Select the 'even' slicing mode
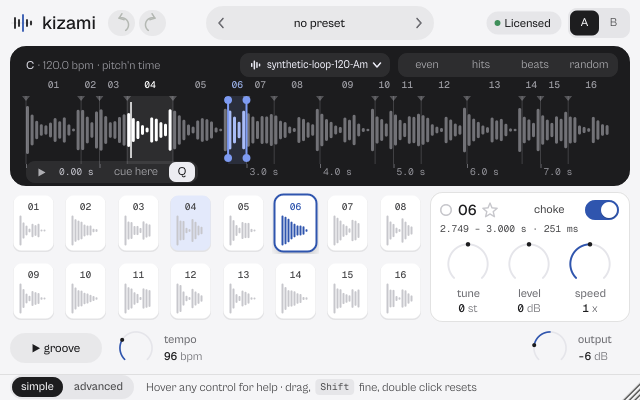This screenshot has height=400, width=640. pos(427,64)
